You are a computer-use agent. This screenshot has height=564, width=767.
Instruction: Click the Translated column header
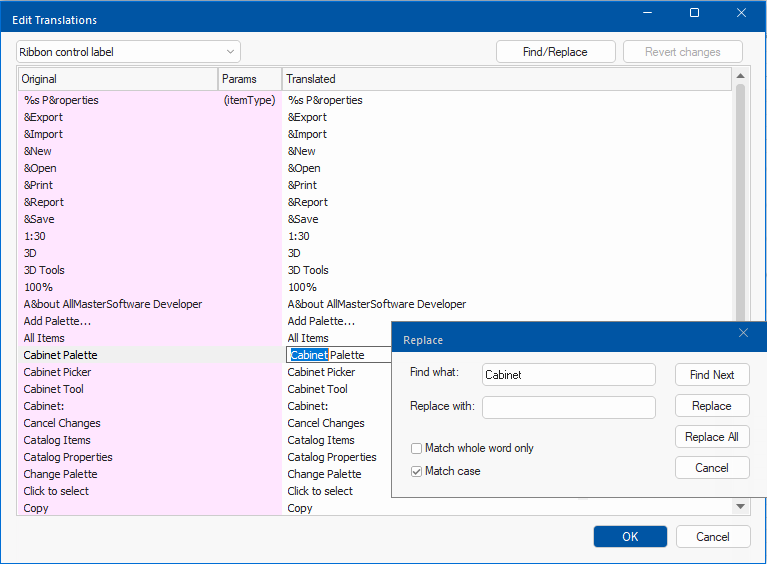tap(506, 79)
